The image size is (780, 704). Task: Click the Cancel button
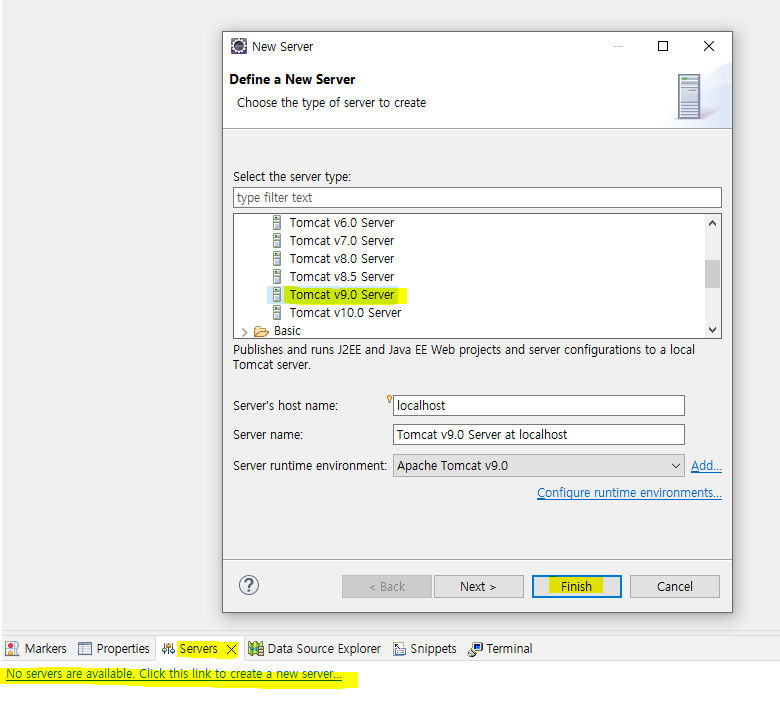pyautogui.click(x=675, y=587)
